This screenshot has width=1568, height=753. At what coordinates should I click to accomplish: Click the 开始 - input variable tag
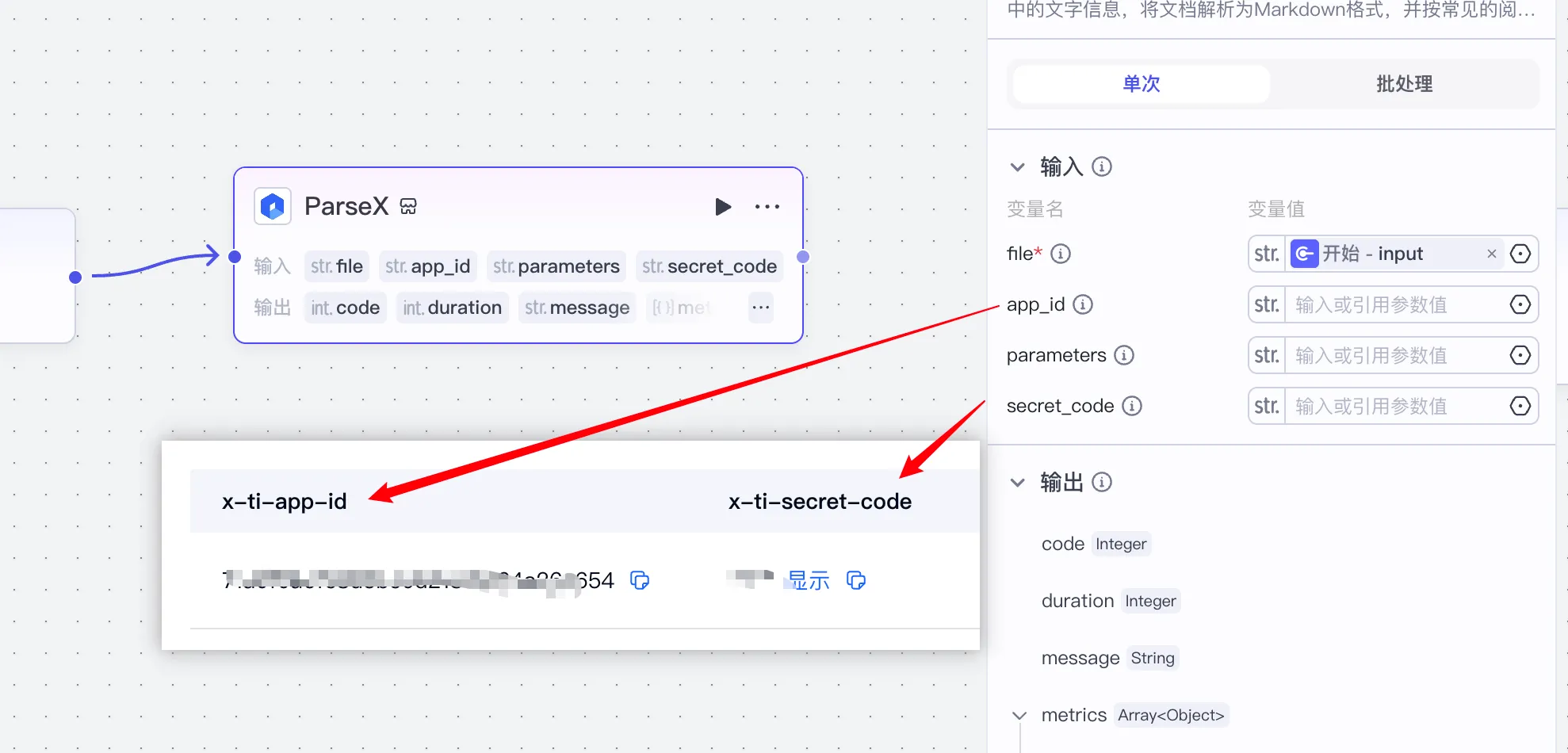click(1397, 254)
